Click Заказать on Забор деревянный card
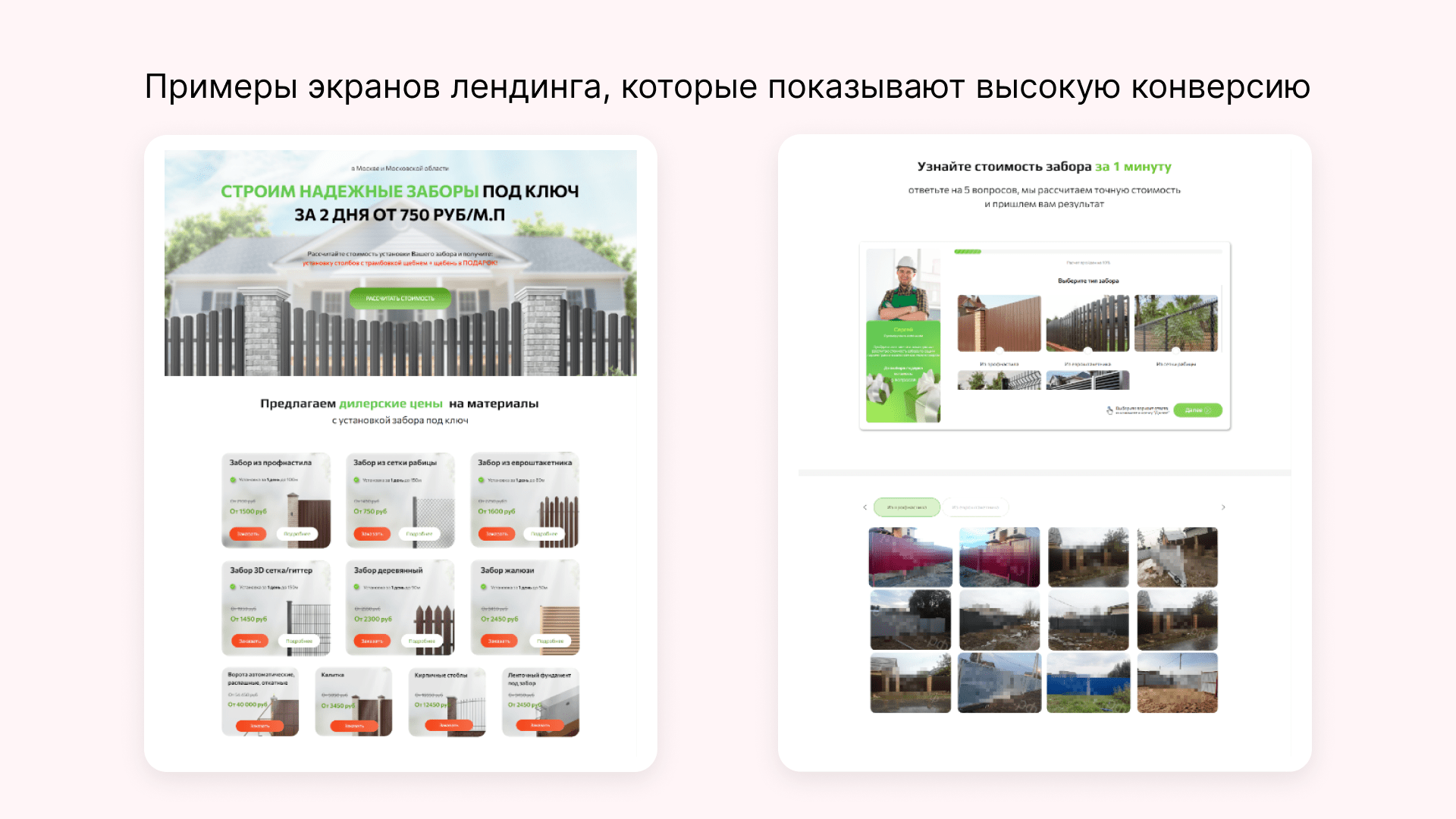This screenshot has height=819, width=1456. pos(372,642)
